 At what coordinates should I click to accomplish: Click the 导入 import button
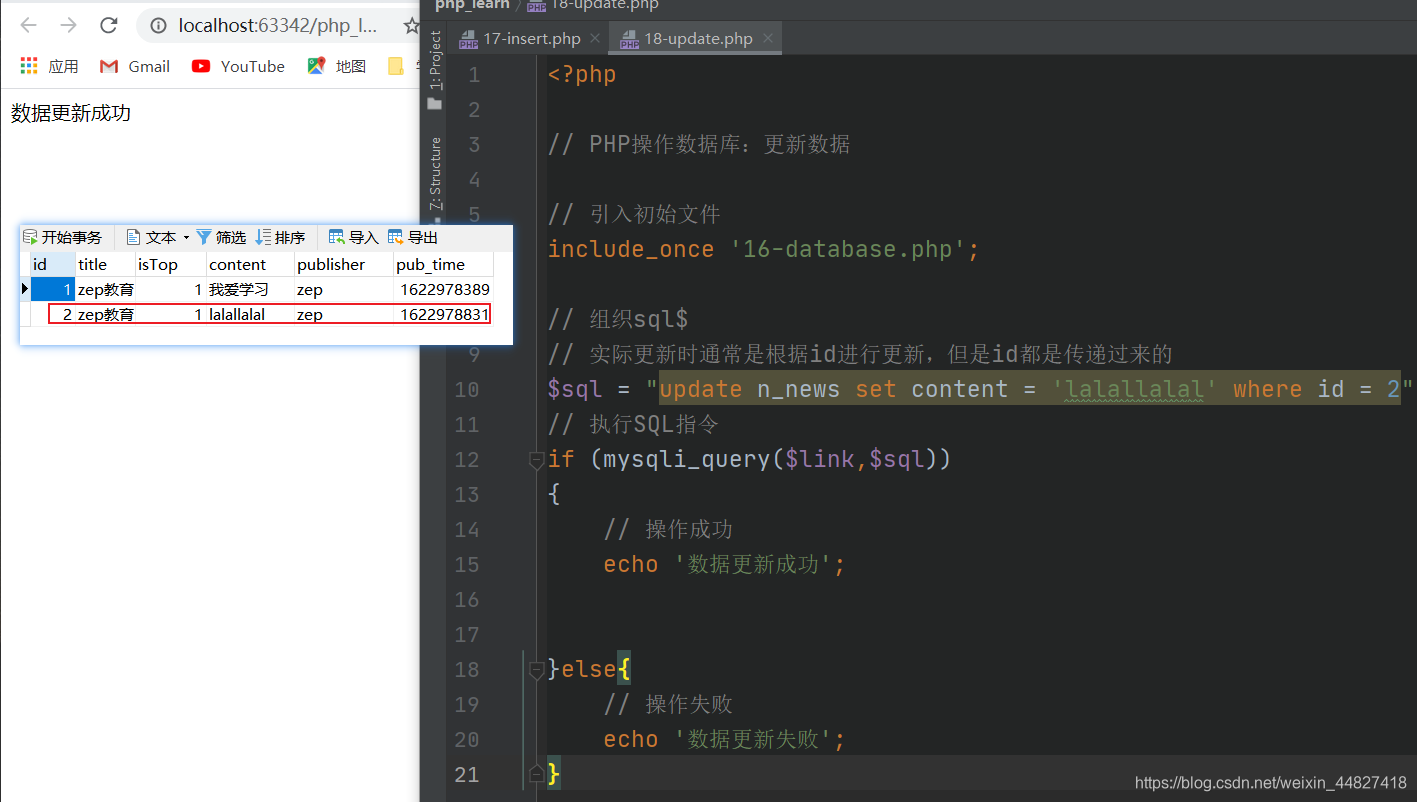coord(354,237)
